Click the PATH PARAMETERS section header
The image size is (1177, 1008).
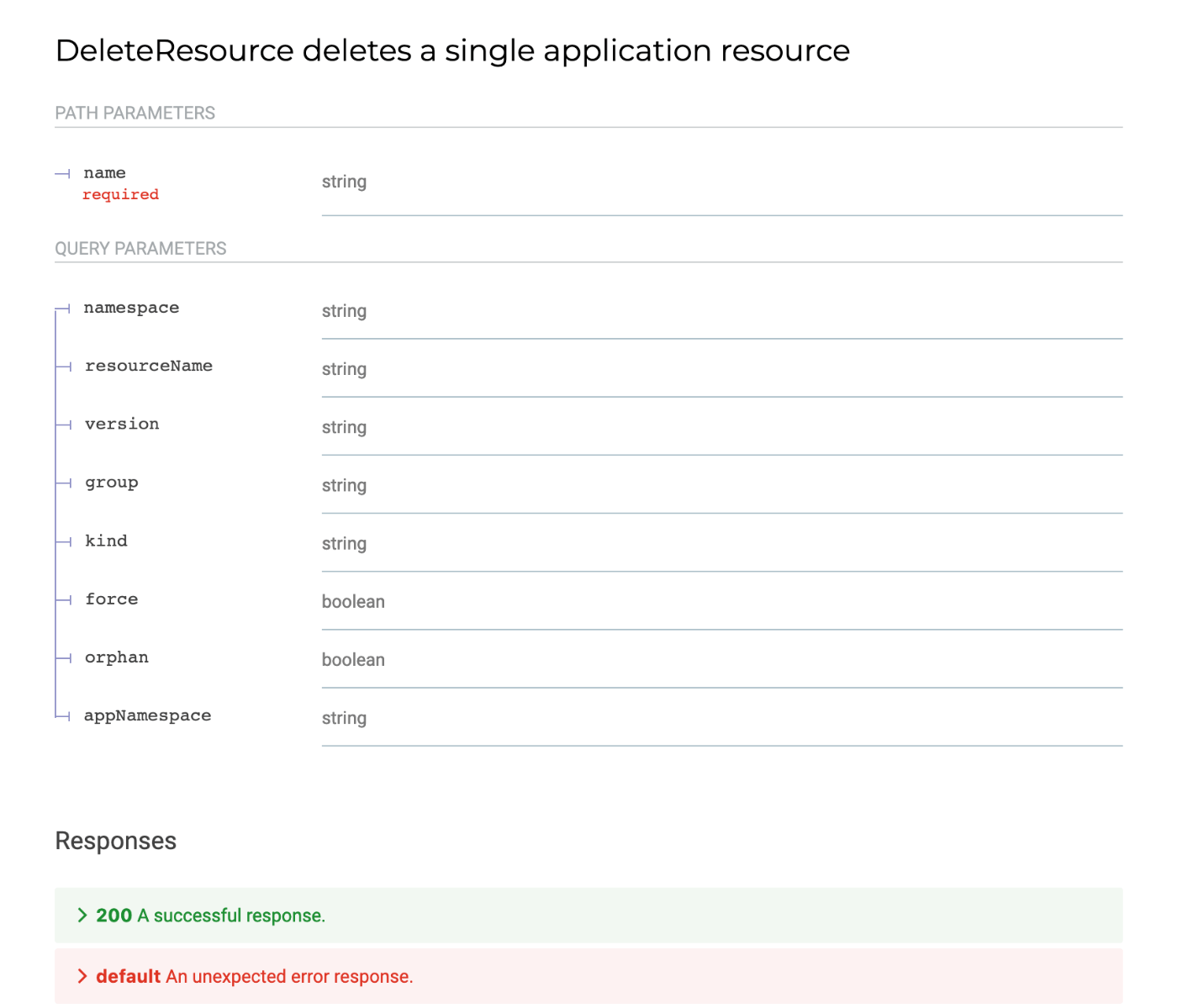tap(135, 113)
